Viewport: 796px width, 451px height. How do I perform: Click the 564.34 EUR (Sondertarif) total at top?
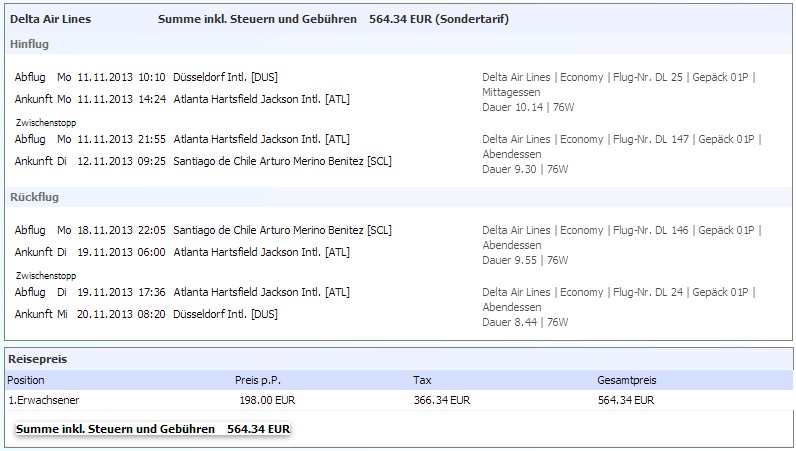click(x=439, y=19)
